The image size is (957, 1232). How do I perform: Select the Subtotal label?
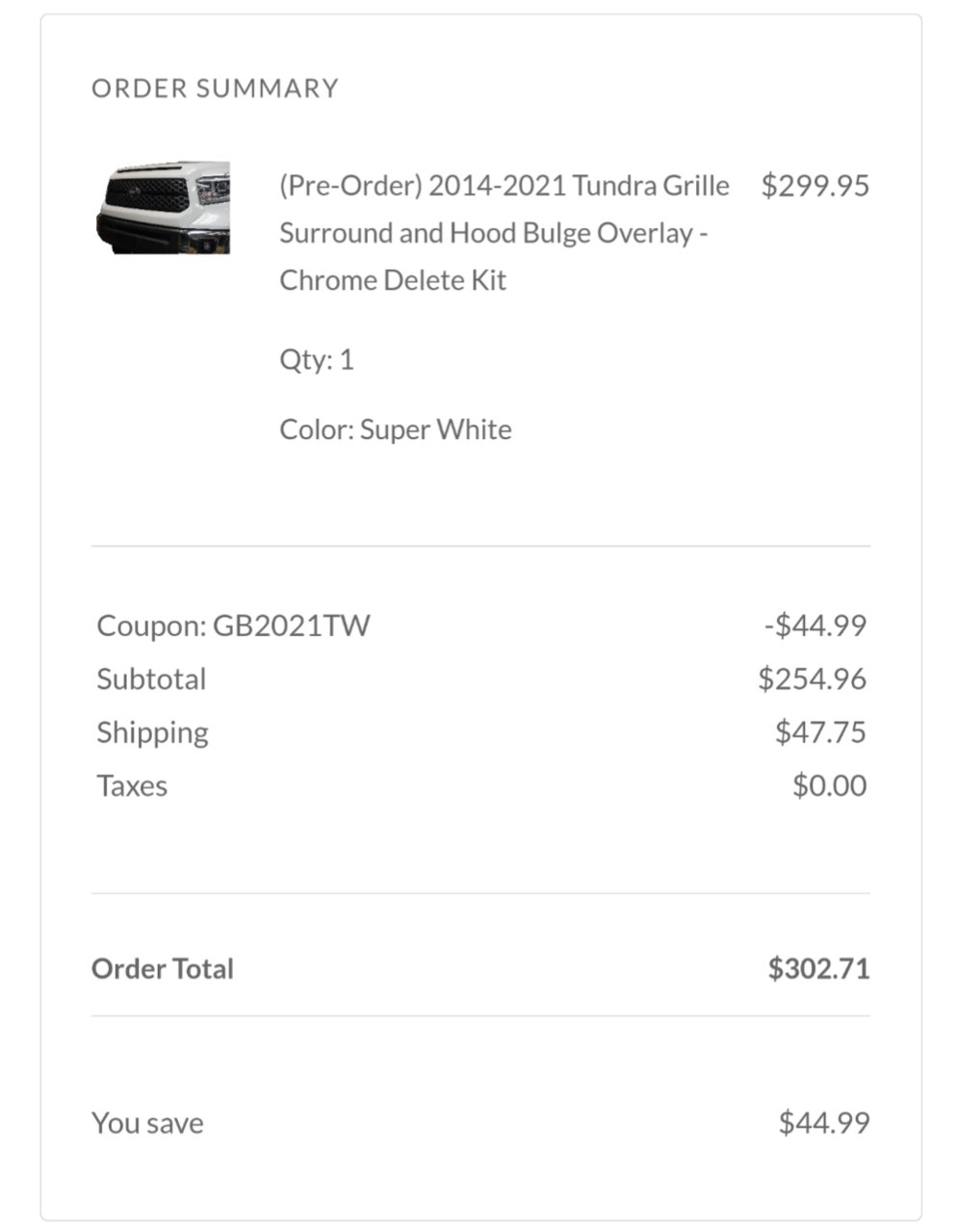coord(151,680)
